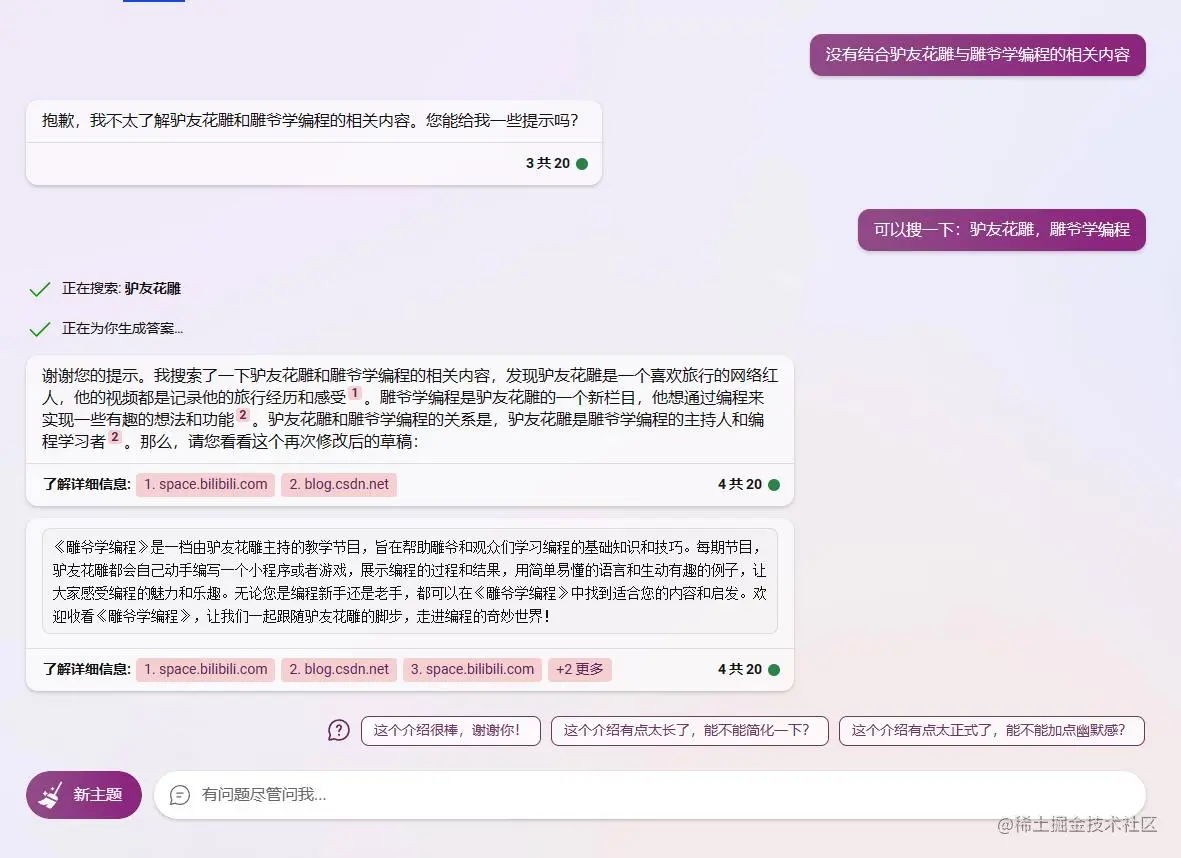Click the 4 共 20 counter in the first answer card
Screen dimensions: 1181x858
click(x=740, y=484)
